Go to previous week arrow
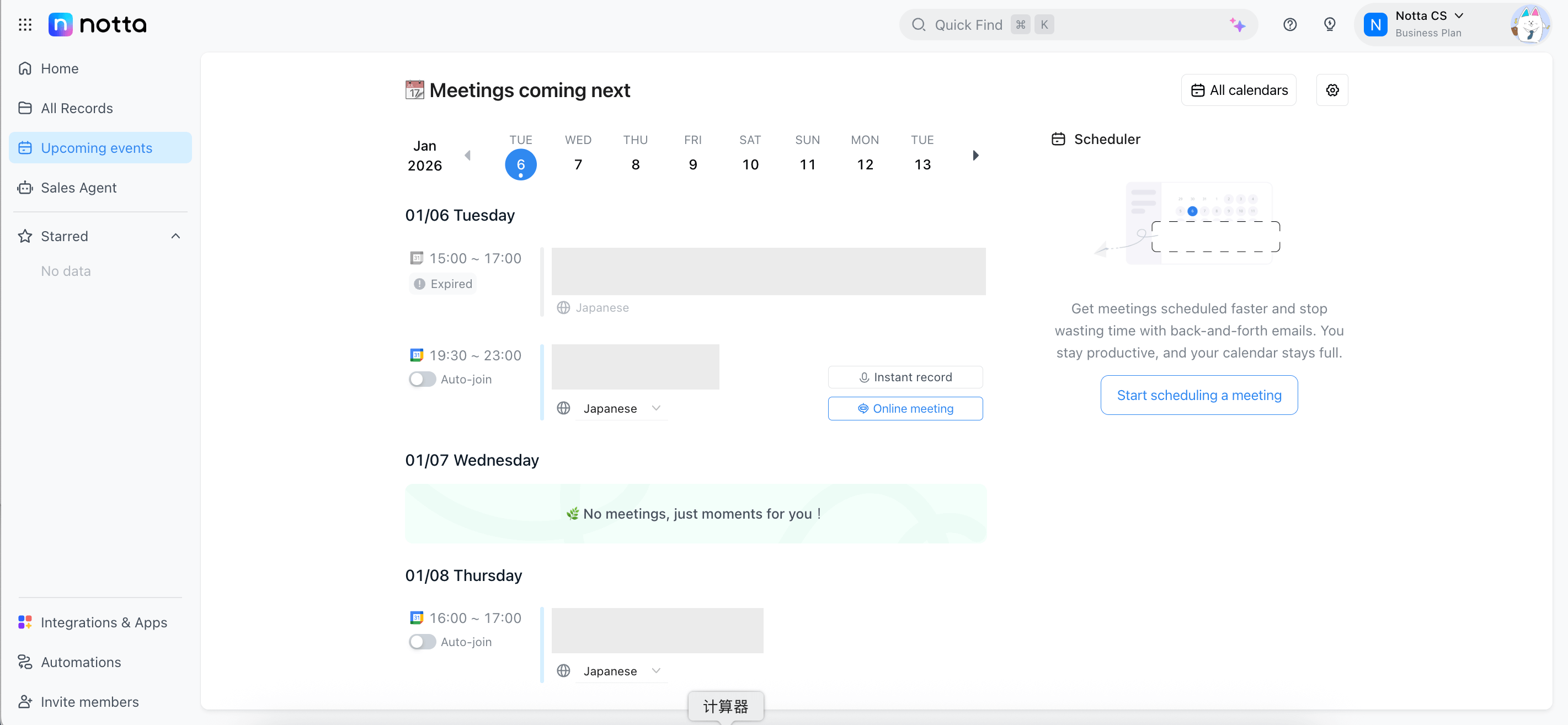 [x=467, y=156]
